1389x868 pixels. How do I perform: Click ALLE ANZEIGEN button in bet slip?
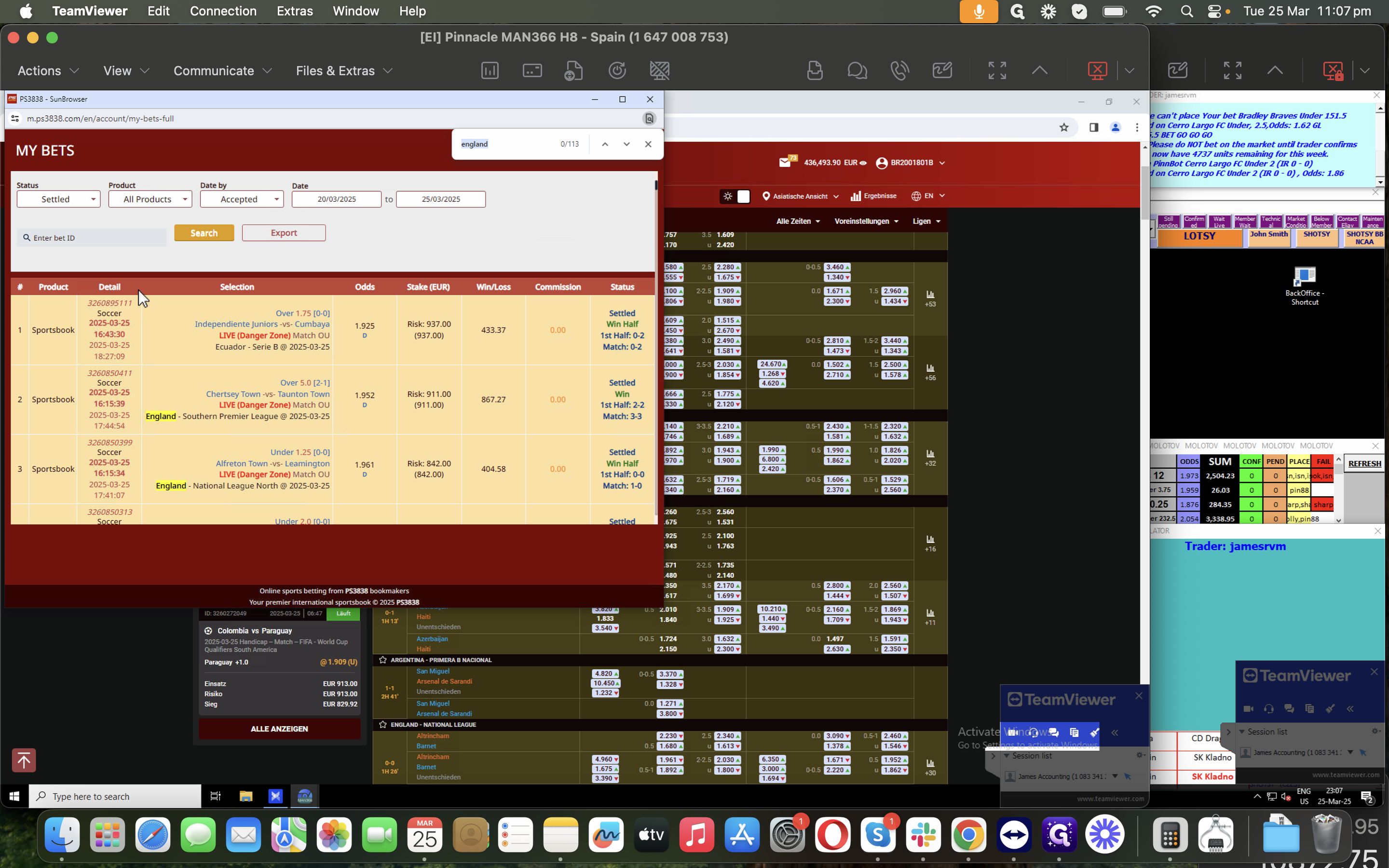coord(280,729)
